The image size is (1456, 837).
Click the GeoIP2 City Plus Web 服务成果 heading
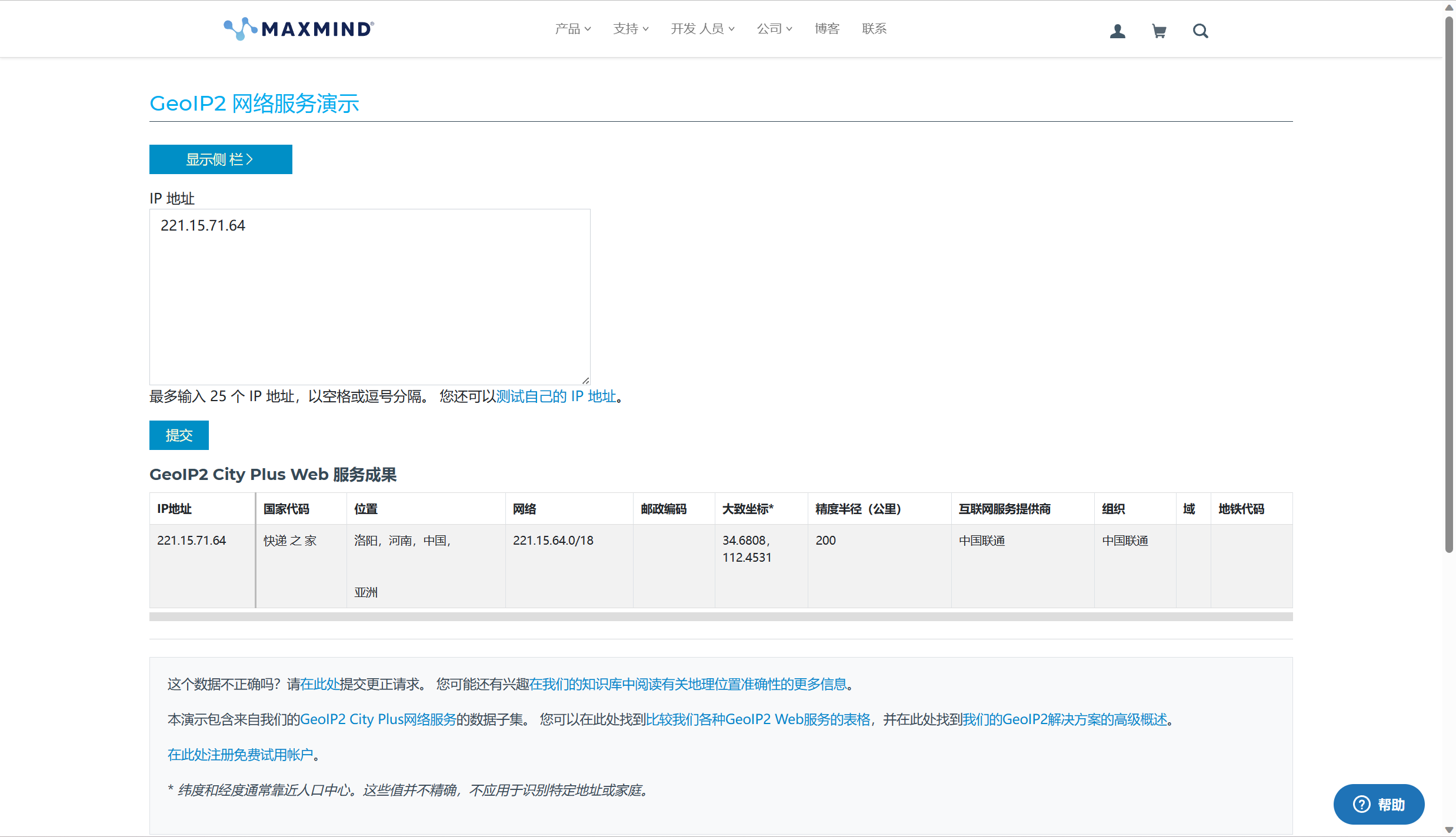click(273, 474)
